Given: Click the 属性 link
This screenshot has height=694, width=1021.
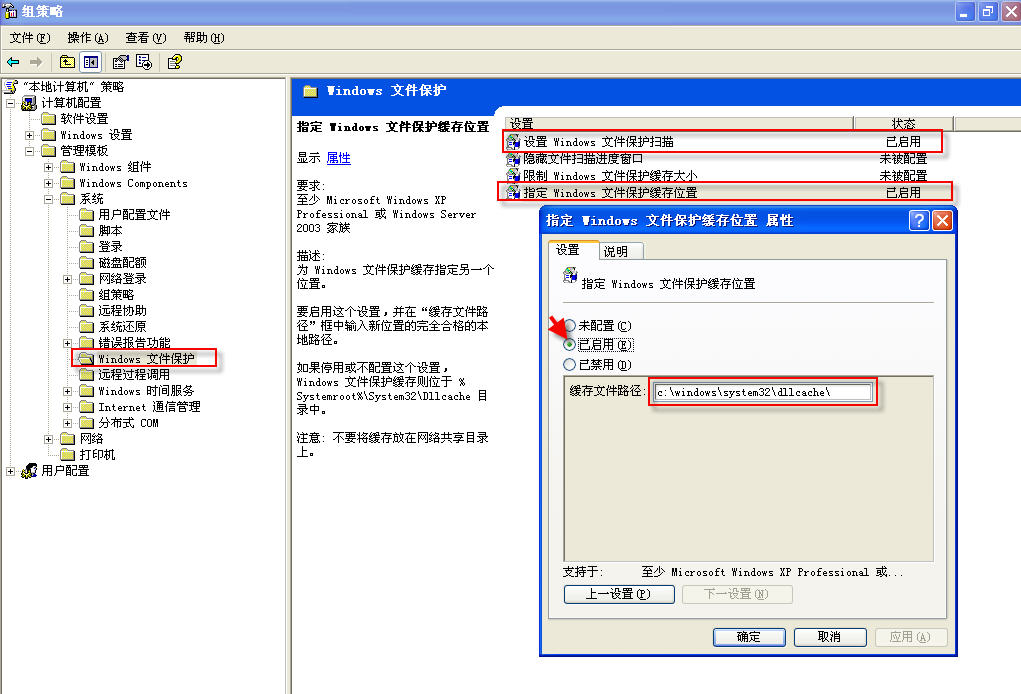Looking at the screenshot, I should (339, 158).
